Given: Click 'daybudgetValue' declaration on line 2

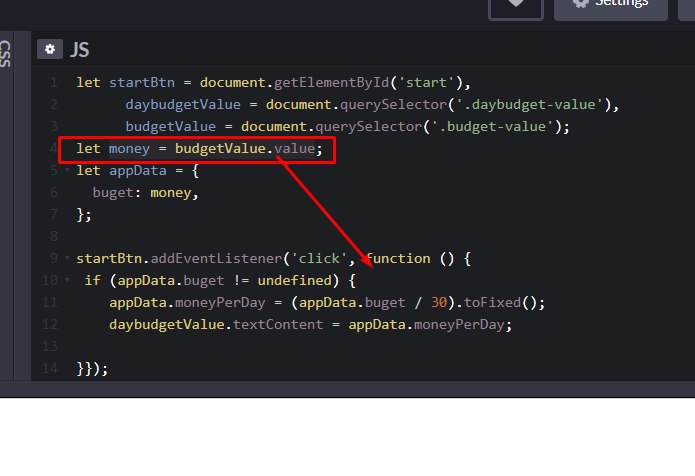Looking at the screenshot, I should click(183, 105).
